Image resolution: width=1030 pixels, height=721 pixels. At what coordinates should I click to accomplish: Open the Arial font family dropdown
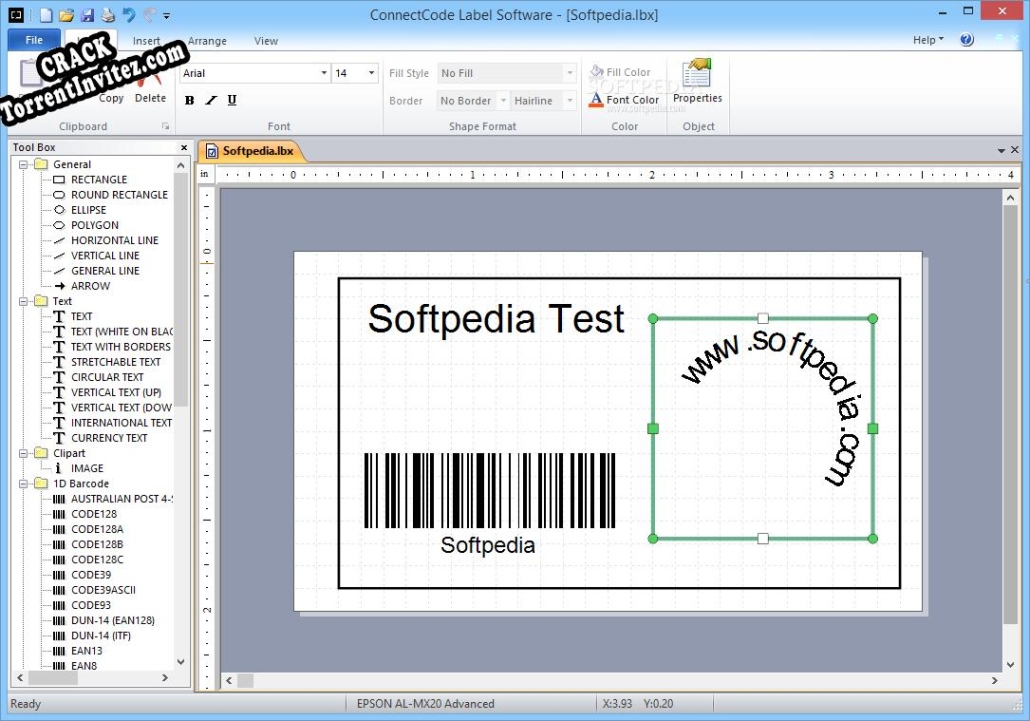[x=323, y=72]
